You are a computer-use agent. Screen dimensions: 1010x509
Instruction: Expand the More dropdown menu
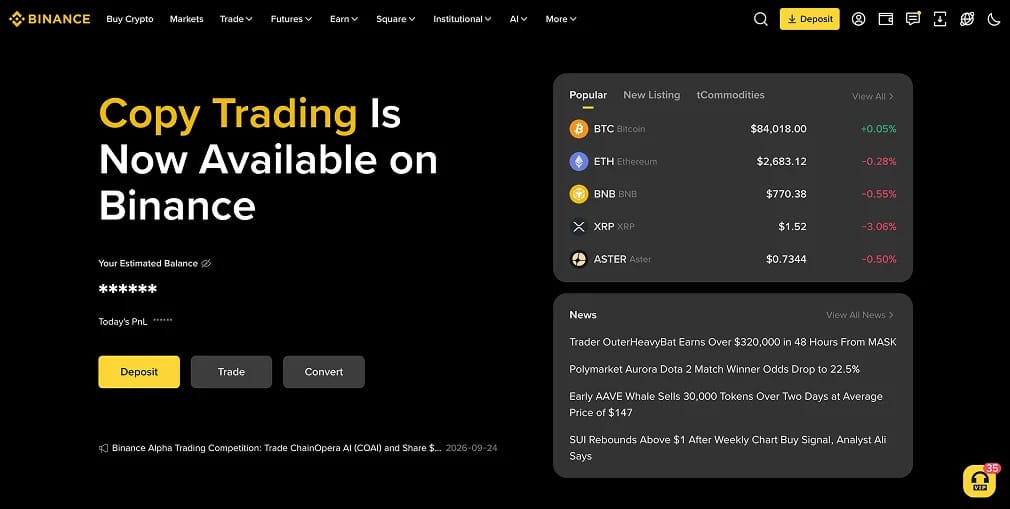point(560,19)
